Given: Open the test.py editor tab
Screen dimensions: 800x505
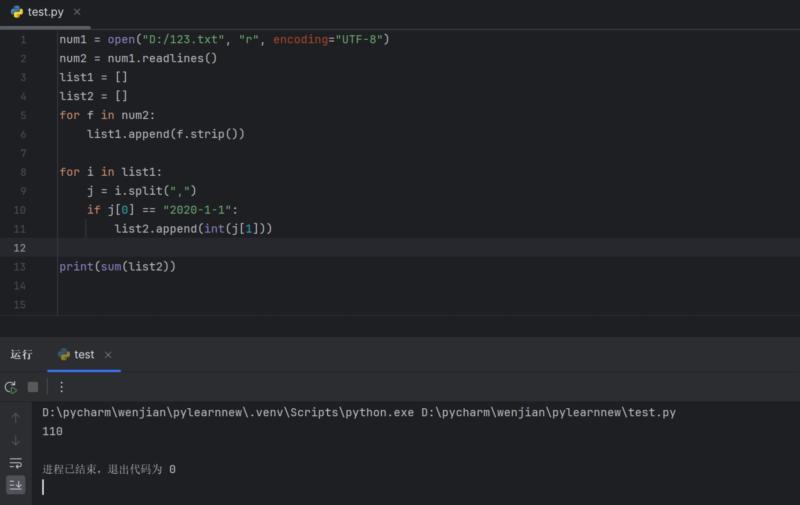Looking at the screenshot, I should click(45, 12).
